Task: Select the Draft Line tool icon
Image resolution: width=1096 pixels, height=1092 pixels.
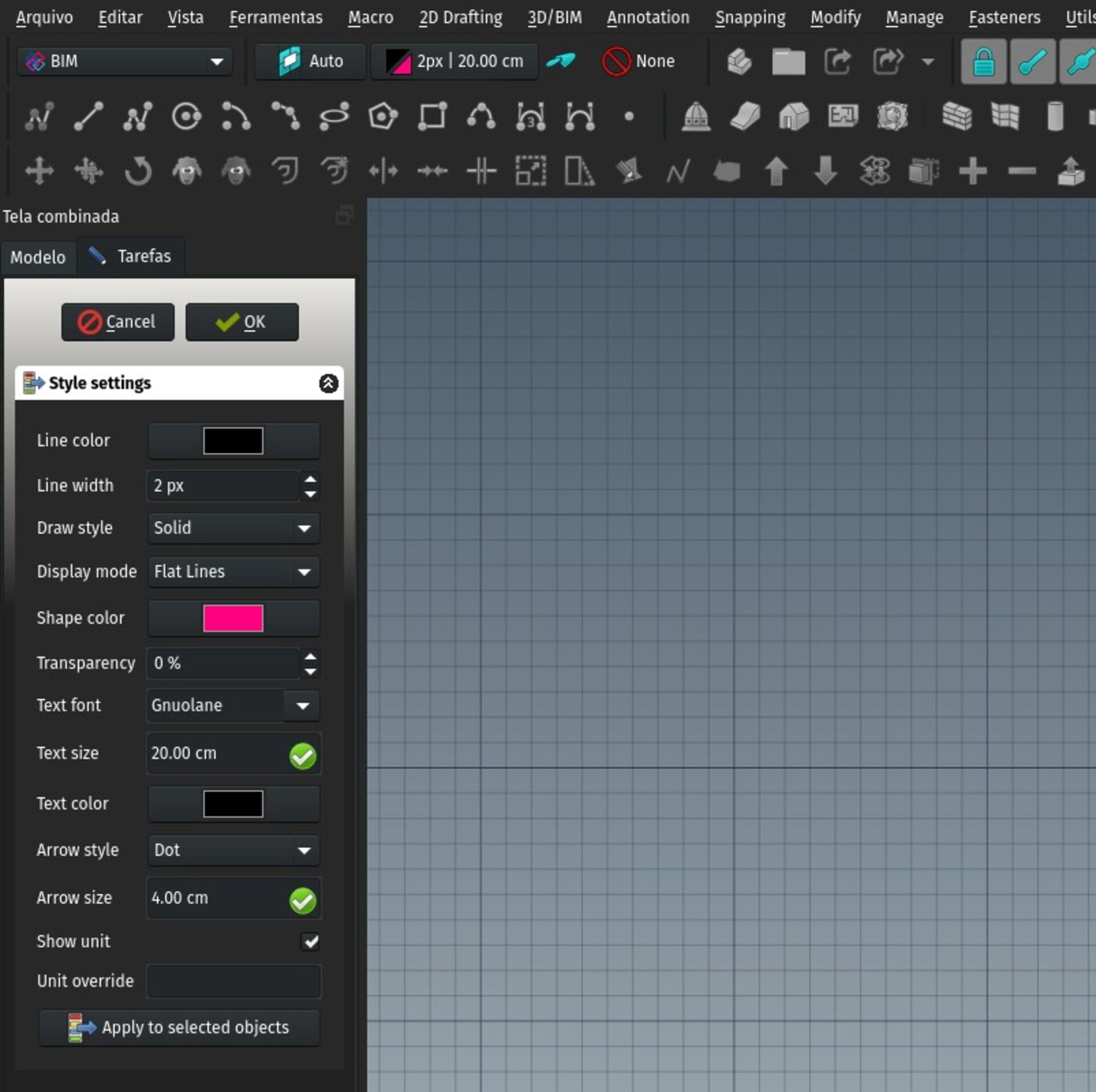Action: (88, 116)
